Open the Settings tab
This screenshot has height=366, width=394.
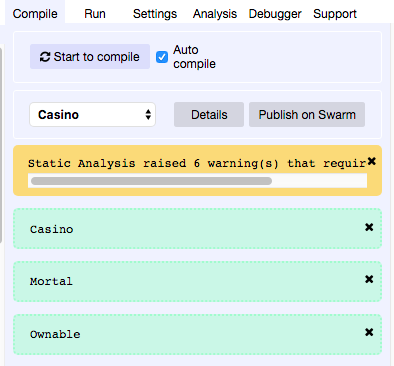click(155, 14)
